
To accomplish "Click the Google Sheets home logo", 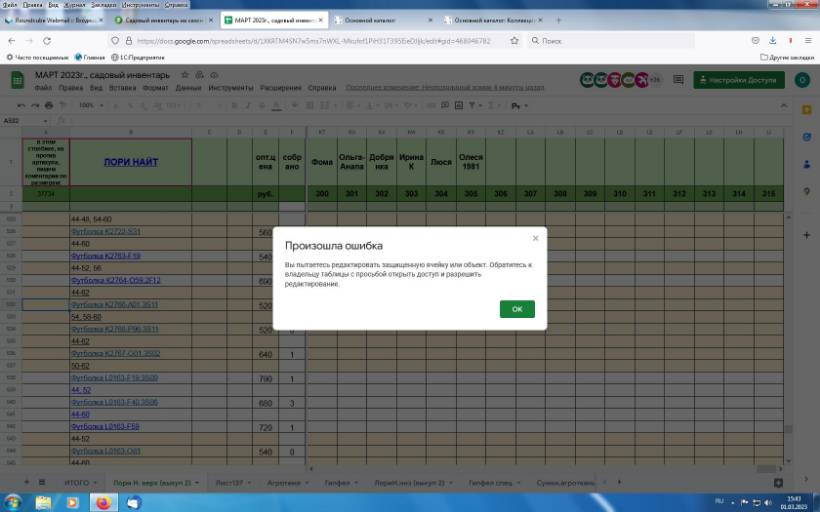I will pyautogui.click(x=17, y=80).
